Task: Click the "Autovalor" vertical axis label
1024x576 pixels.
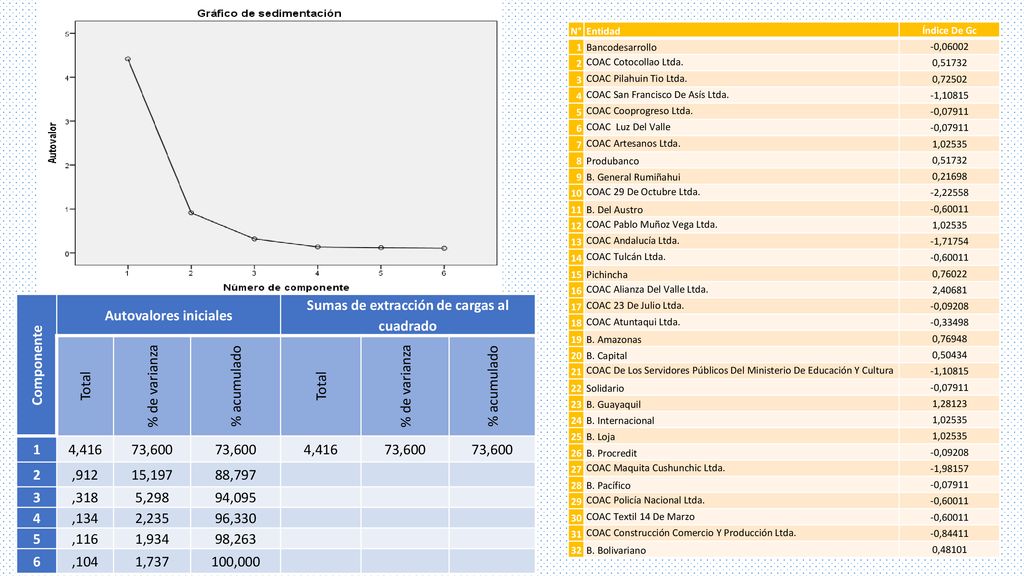Action: coord(53,142)
